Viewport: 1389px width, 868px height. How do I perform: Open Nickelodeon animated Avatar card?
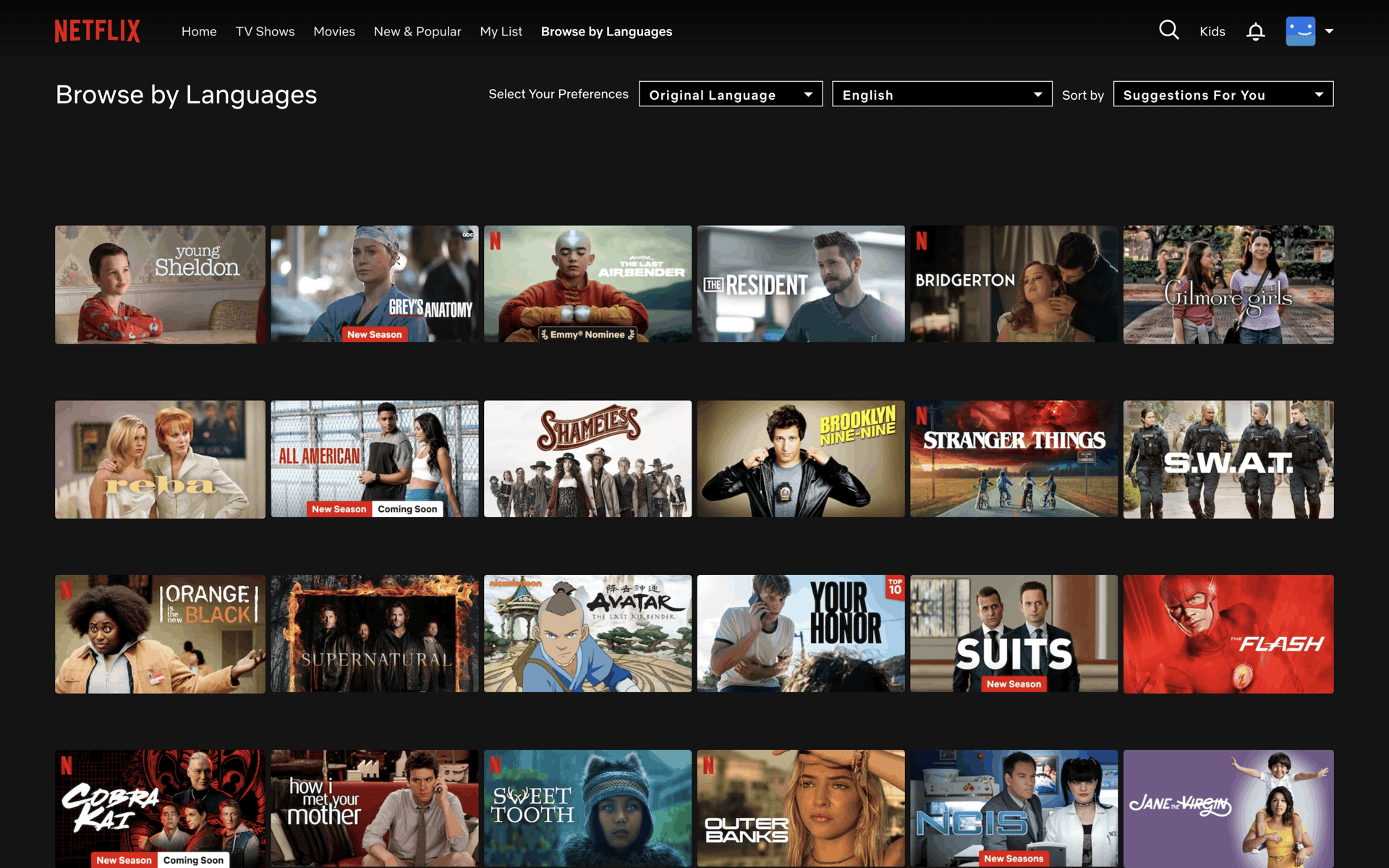587,634
